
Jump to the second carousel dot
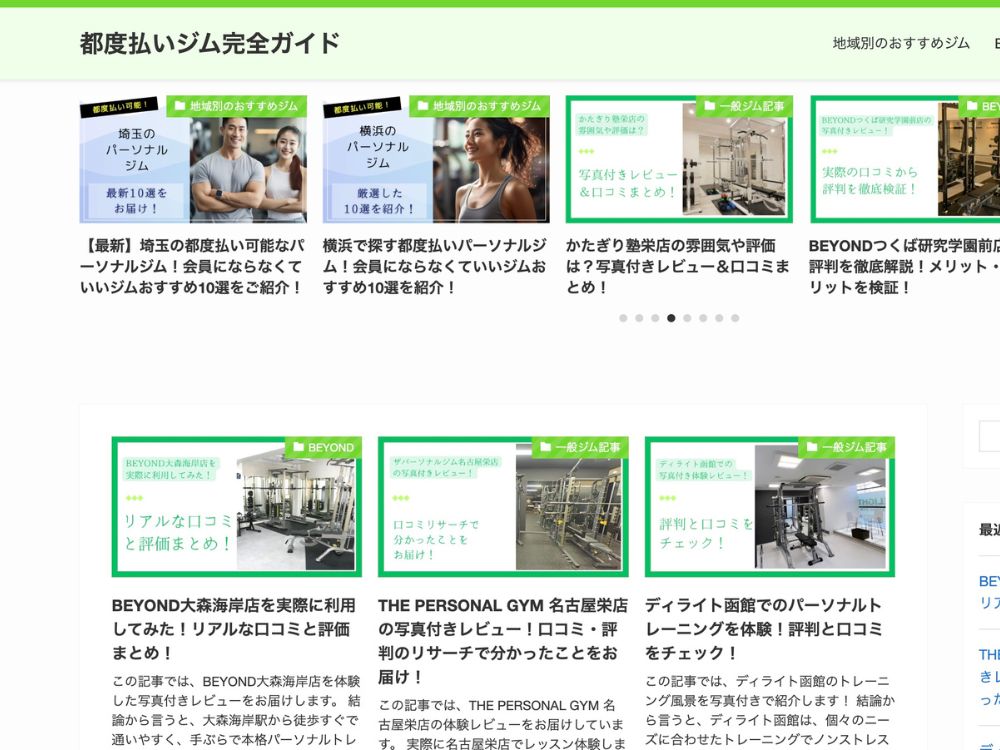[x=639, y=318]
